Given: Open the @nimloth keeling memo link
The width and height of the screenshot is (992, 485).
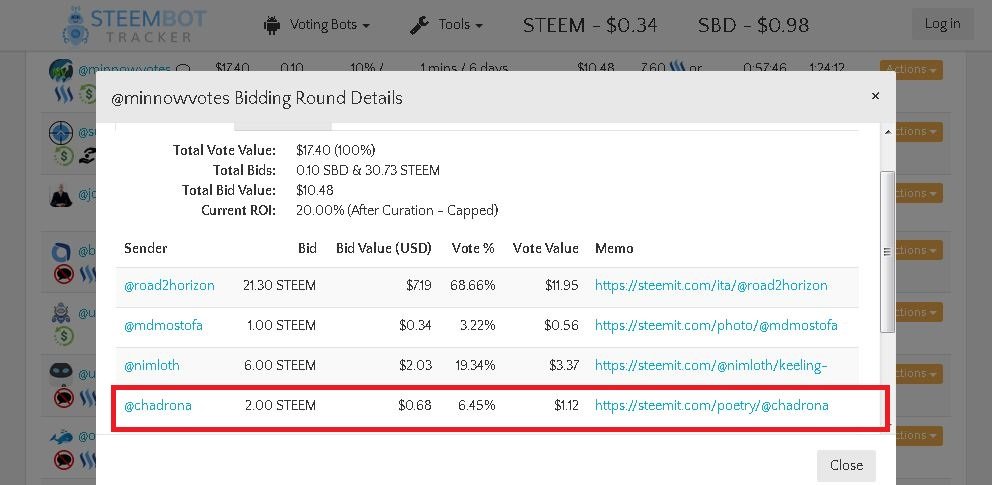Looking at the screenshot, I should (x=711, y=365).
